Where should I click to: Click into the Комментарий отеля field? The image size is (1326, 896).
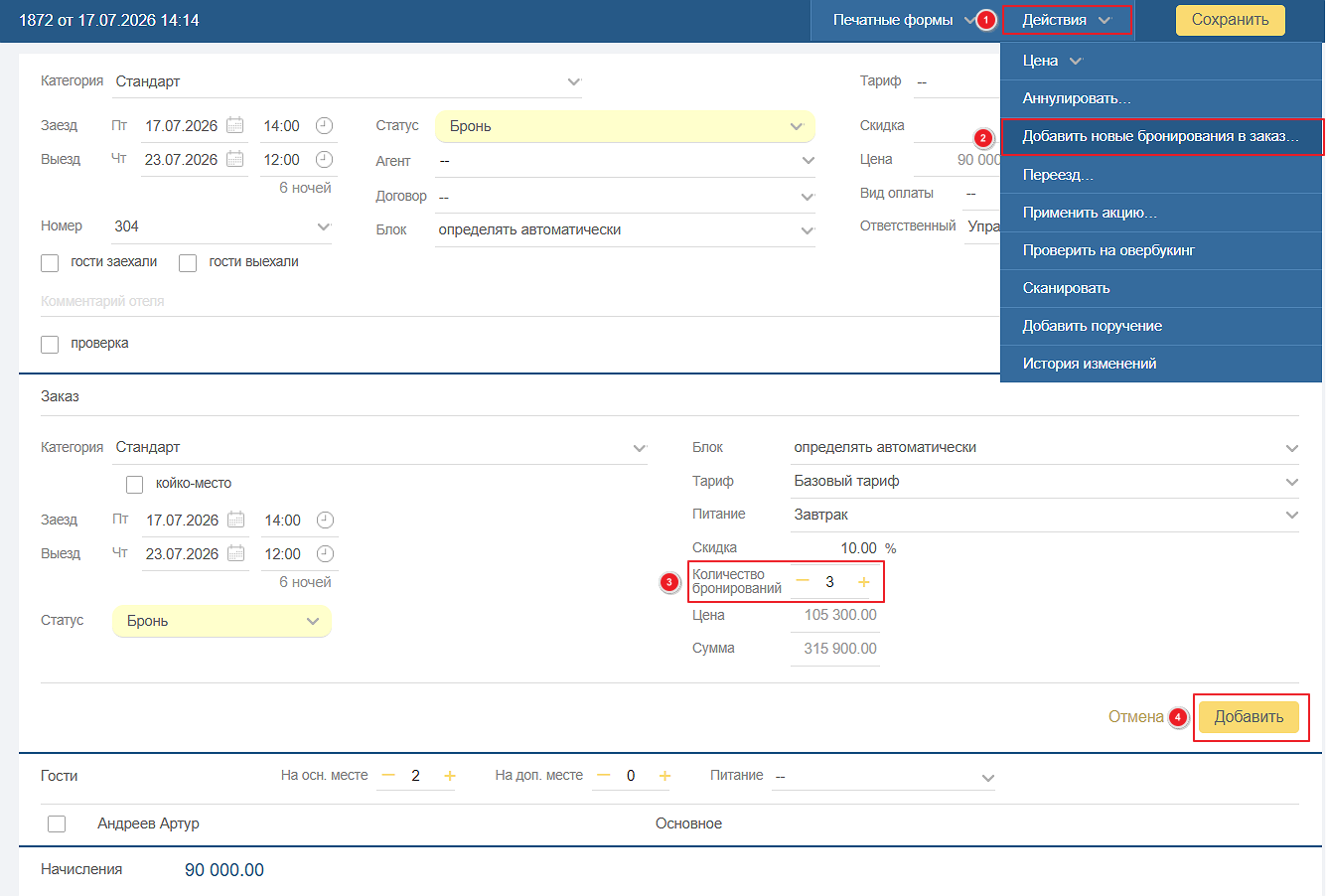pyautogui.click(x=519, y=301)
